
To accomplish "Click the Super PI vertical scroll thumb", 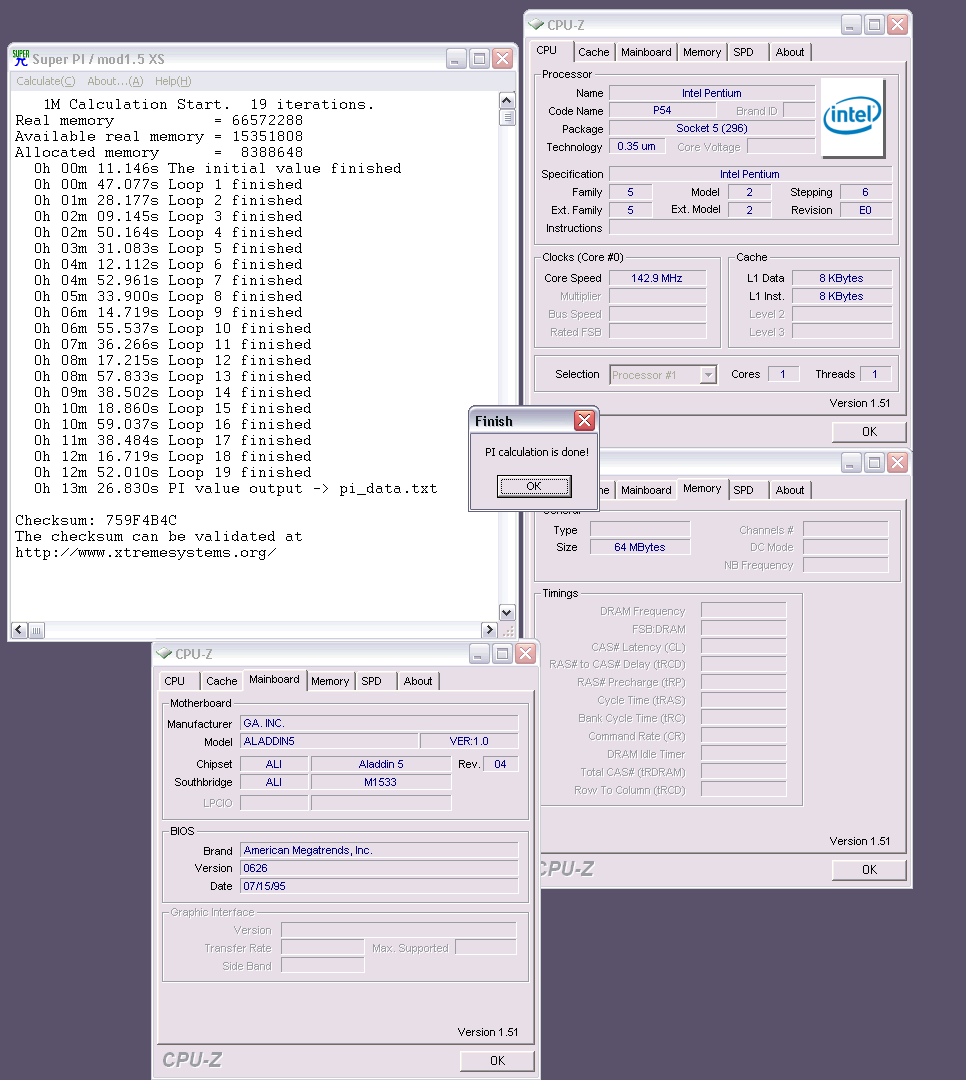I will pyautogui.click(x=506, y=117).
